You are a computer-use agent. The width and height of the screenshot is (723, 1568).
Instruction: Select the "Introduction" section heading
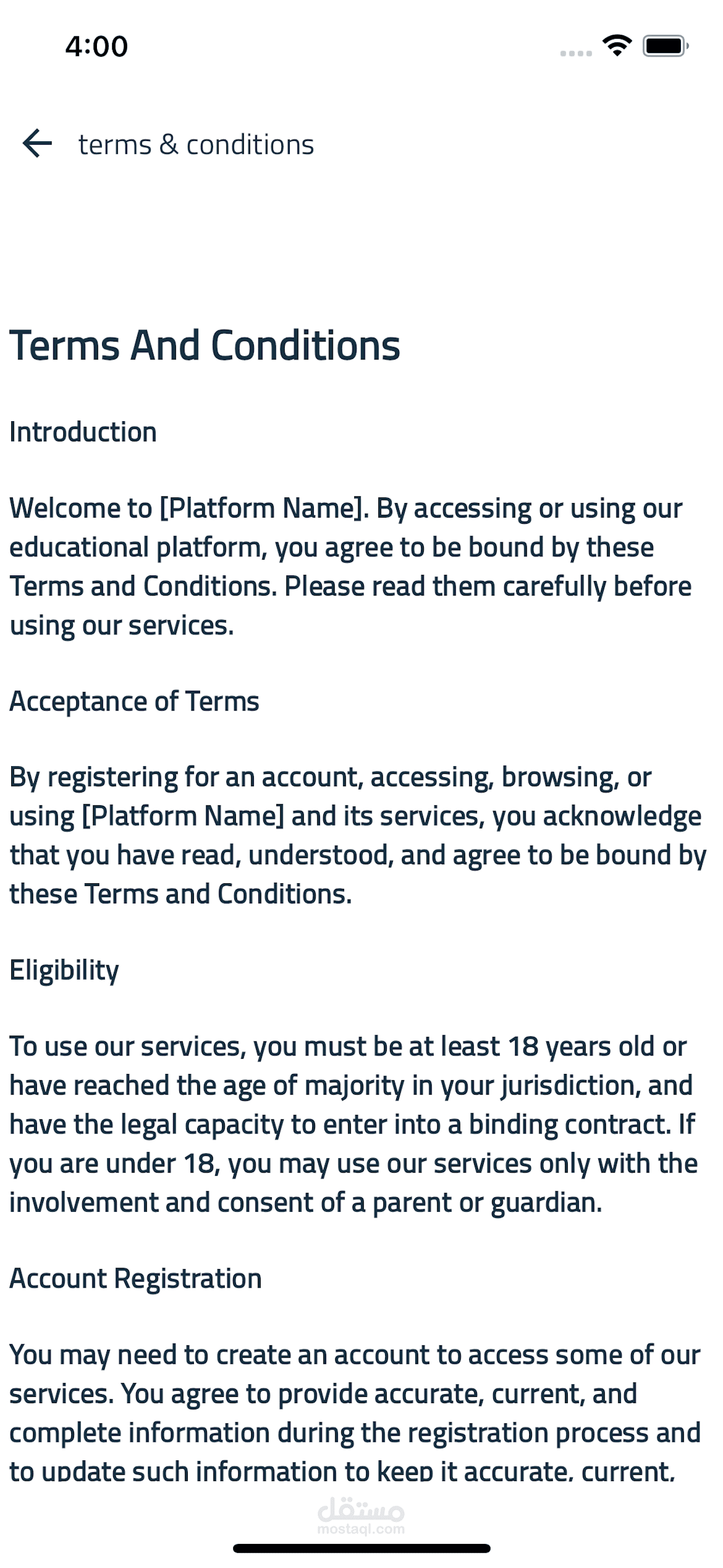(x=84, y=432)
